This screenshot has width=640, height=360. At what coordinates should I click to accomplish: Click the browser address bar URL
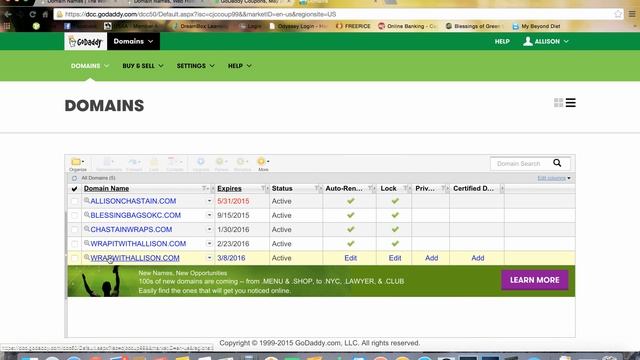[x=200, y=14]
